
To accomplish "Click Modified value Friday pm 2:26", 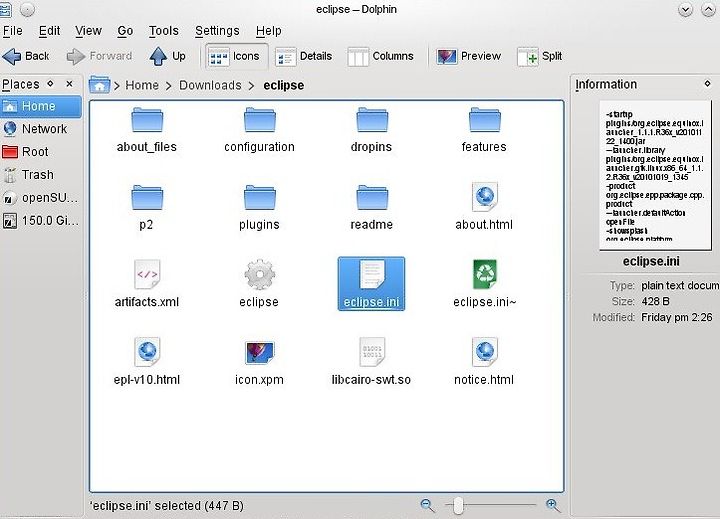I will tap(677, 317).
